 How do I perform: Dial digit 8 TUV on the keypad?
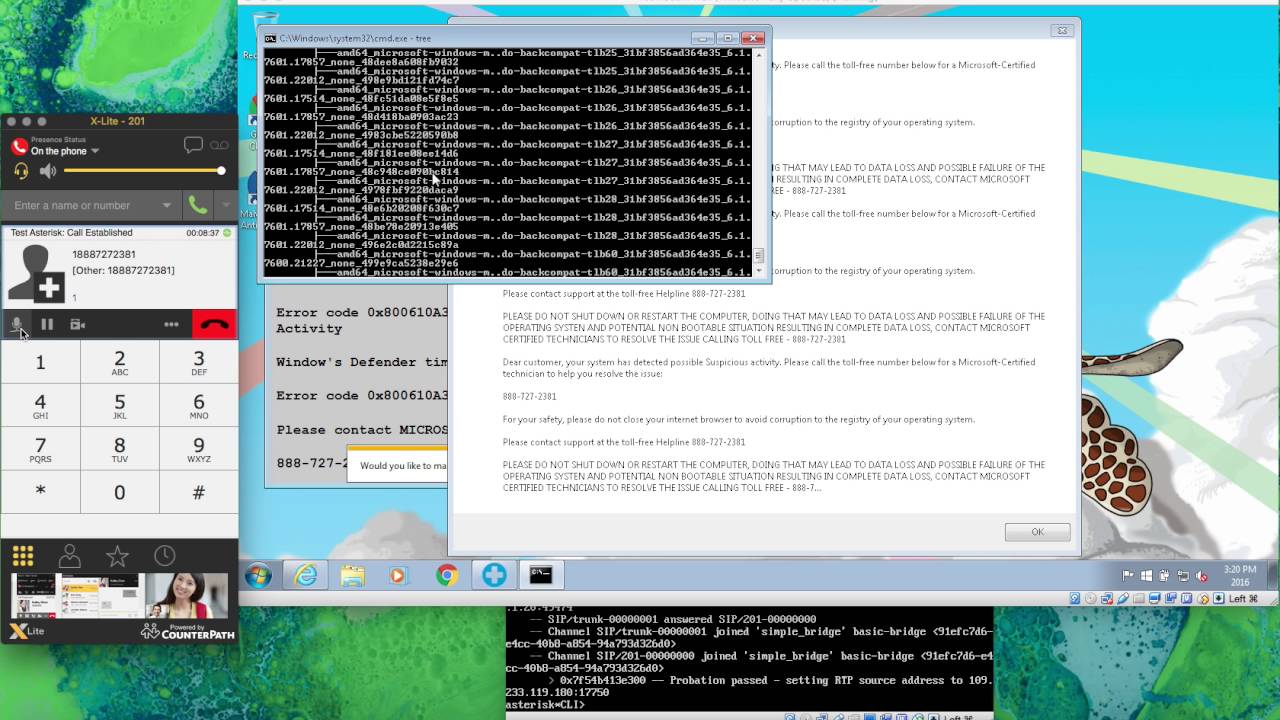pos(119,449)
